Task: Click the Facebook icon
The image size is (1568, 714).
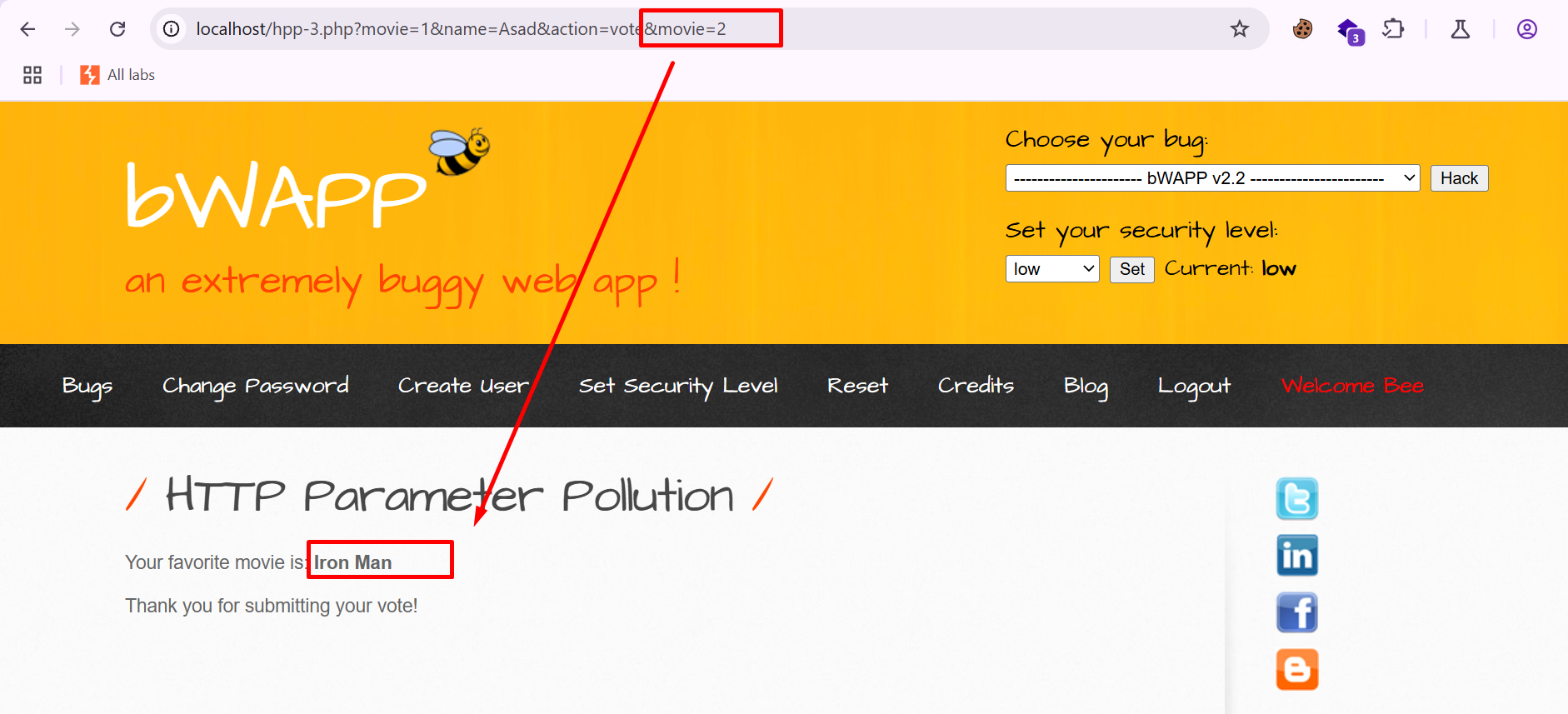Action: [1296, 612]
